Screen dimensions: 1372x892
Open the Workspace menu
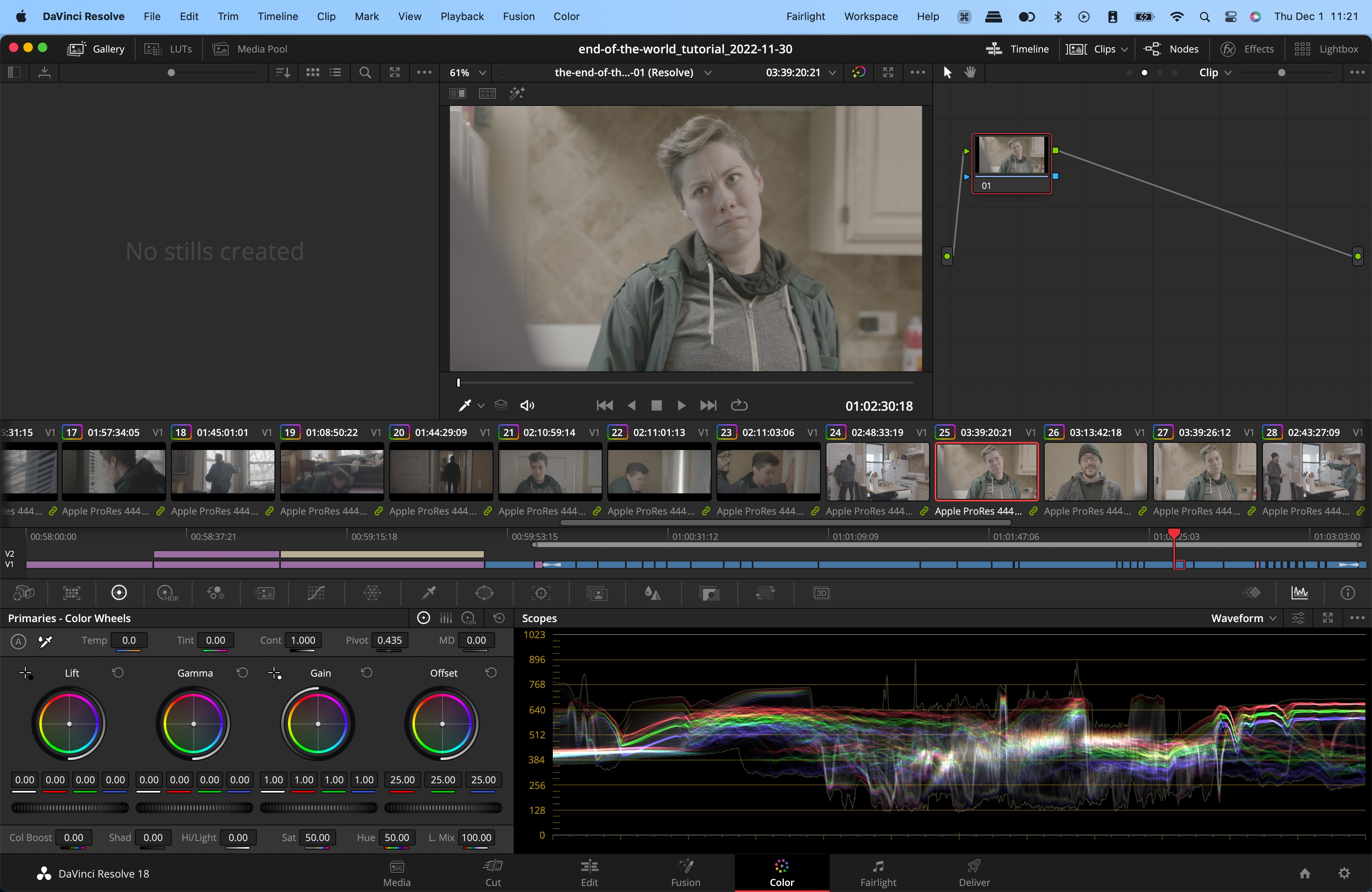(x=871, y=16)
